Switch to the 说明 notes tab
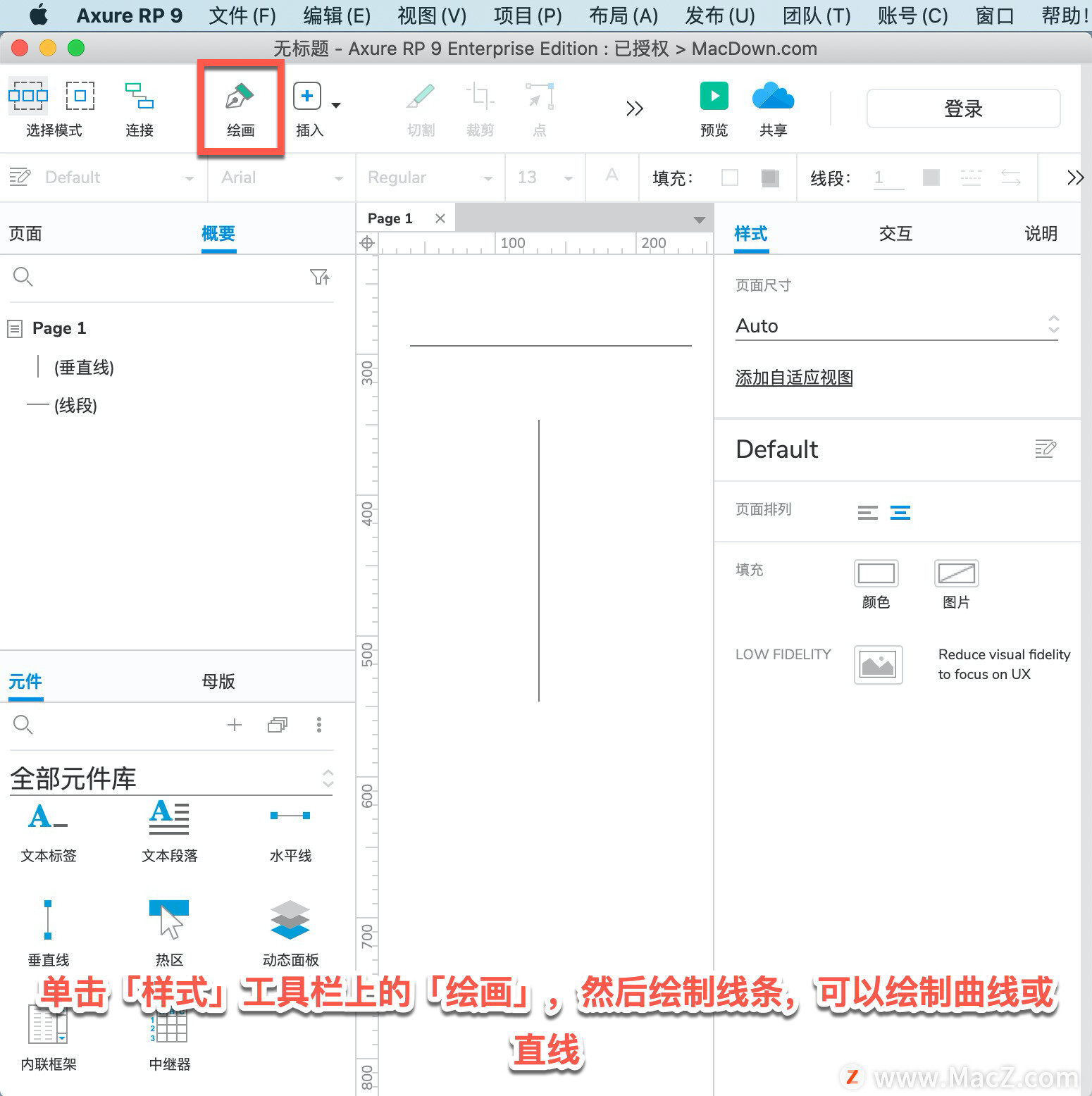Screen dimensions: 1092x1096 click(1041, 234)
